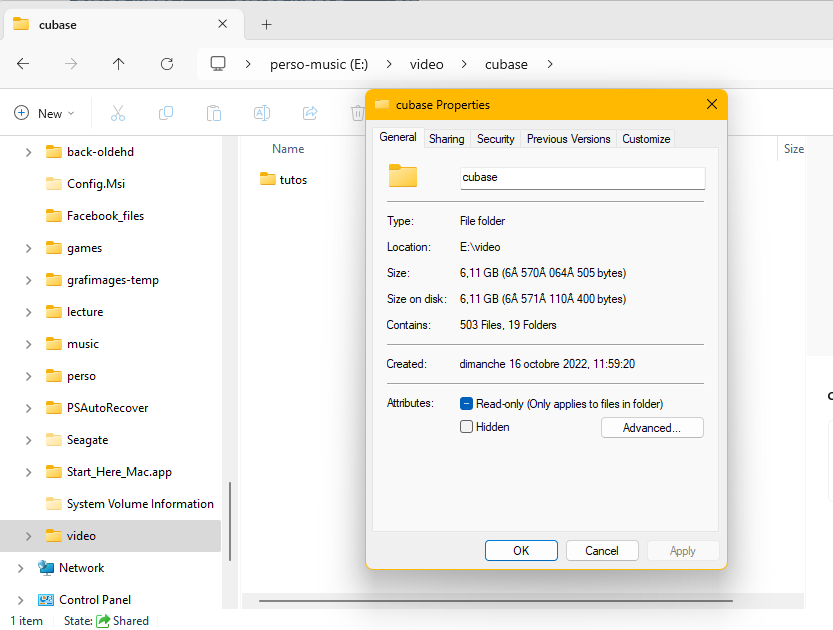This screenshot has height=630, width=833.
Task: Open the Customize tab
Action: tap(646, 139)
